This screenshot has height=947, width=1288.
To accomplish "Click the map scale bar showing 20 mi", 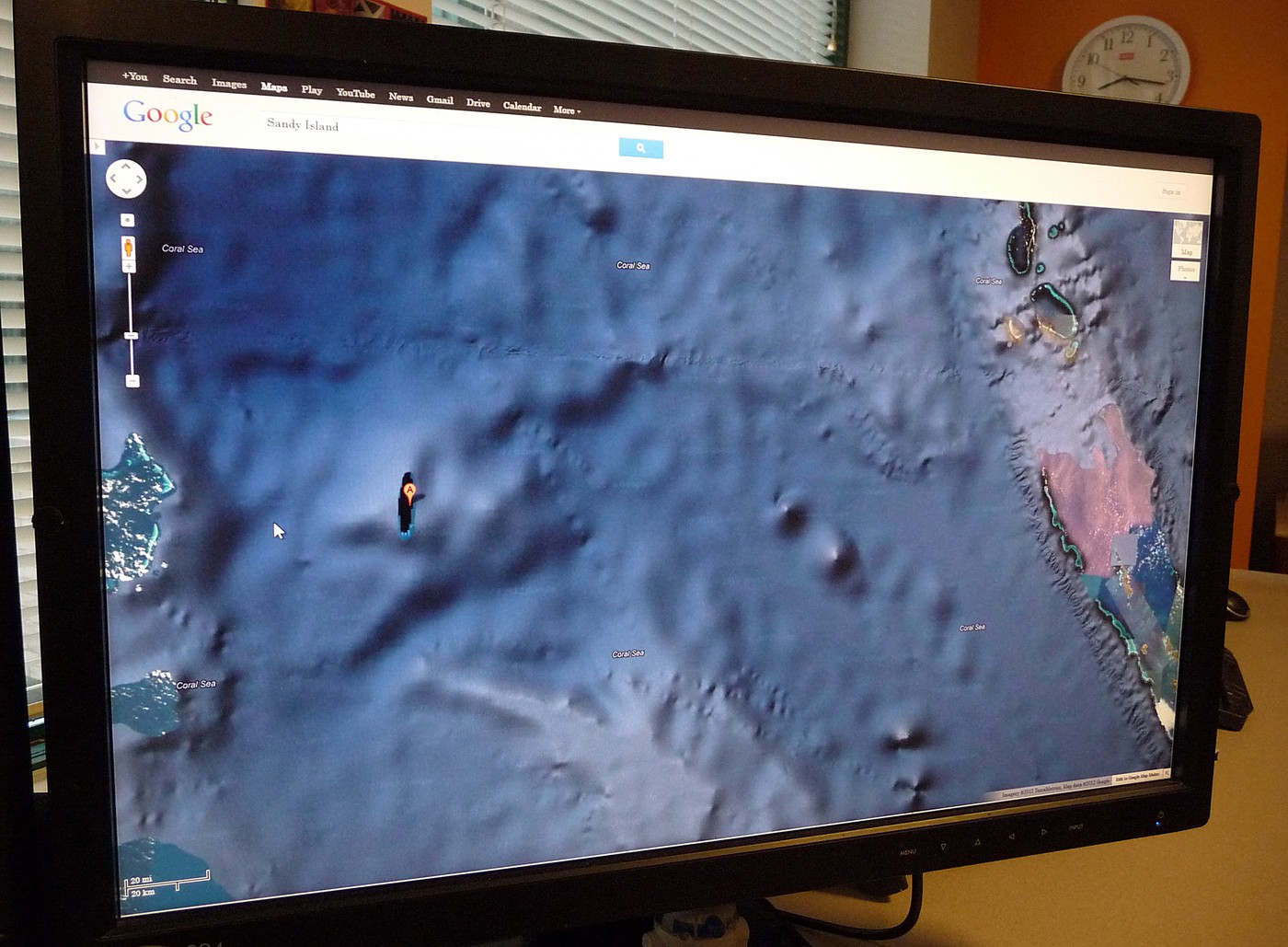I will [x=167, y=885].
